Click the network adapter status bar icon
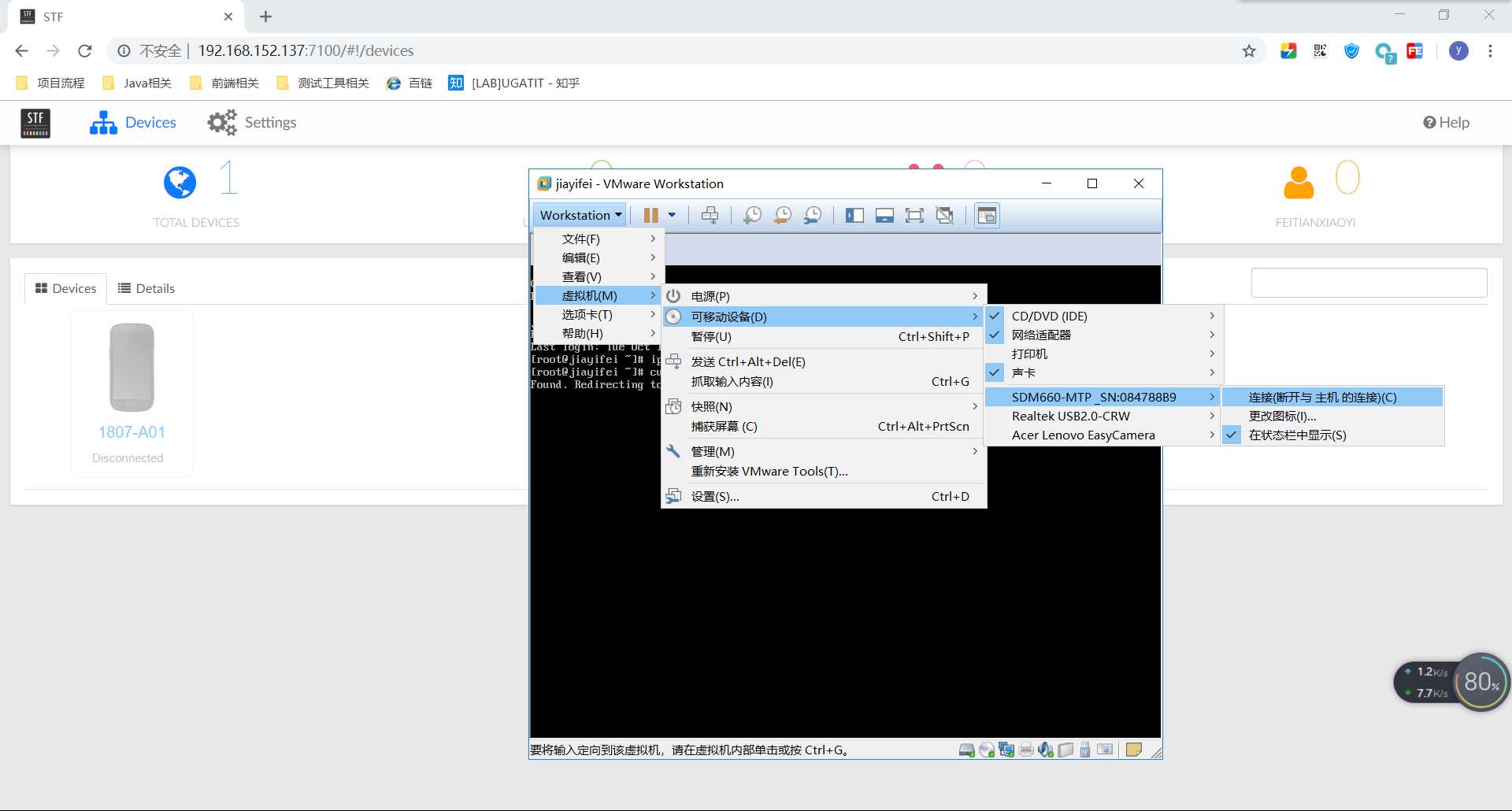1512x811 pixels. pyautogui.click(x=1006, y=750)
